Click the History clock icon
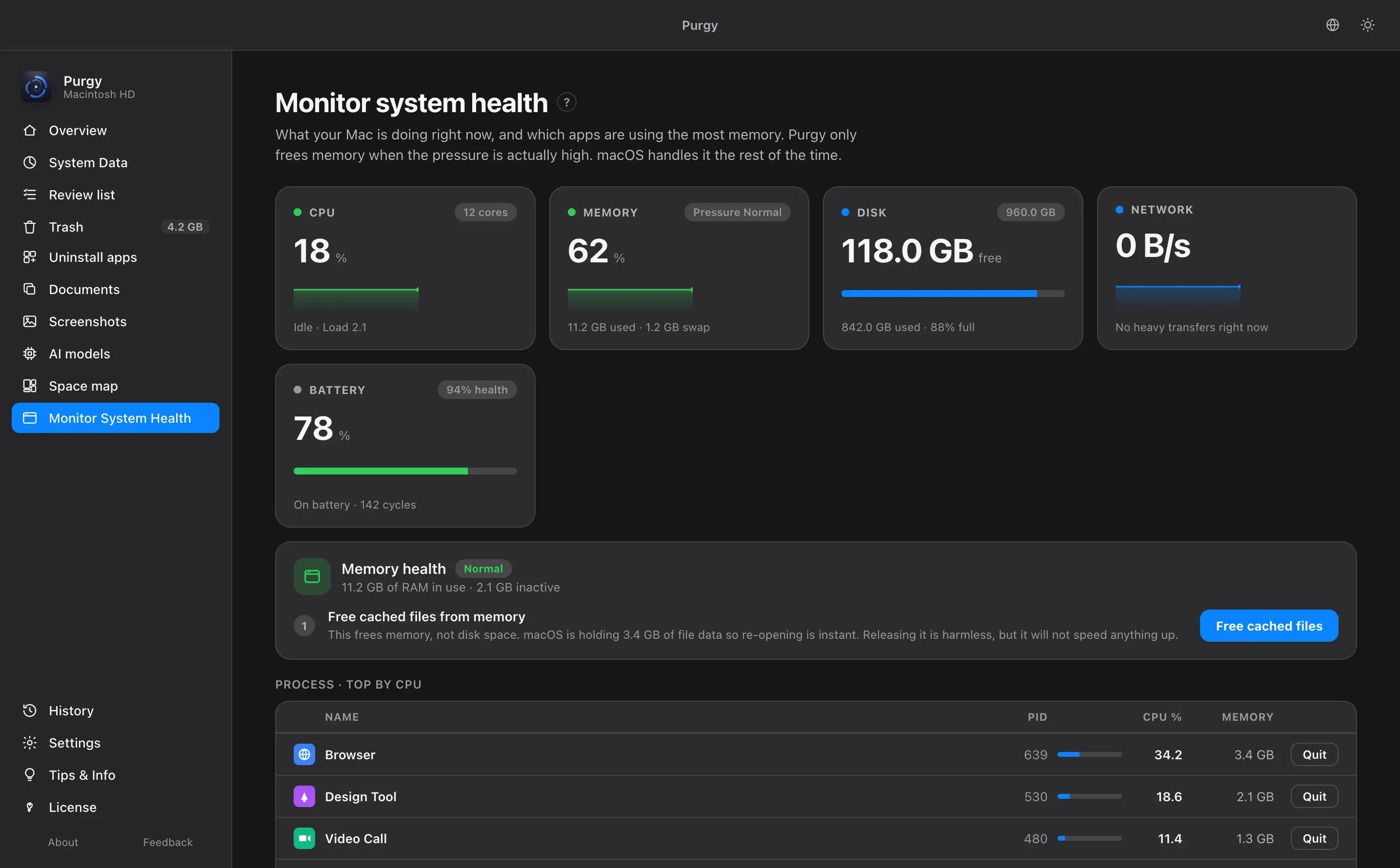The width and height of the screenshot is (1400, 868). pyautogui.click(x=30, y=710)
